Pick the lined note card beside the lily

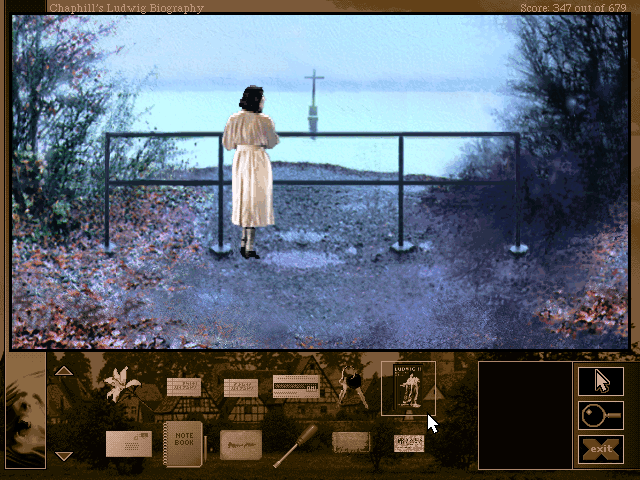[x=184, y=387]
